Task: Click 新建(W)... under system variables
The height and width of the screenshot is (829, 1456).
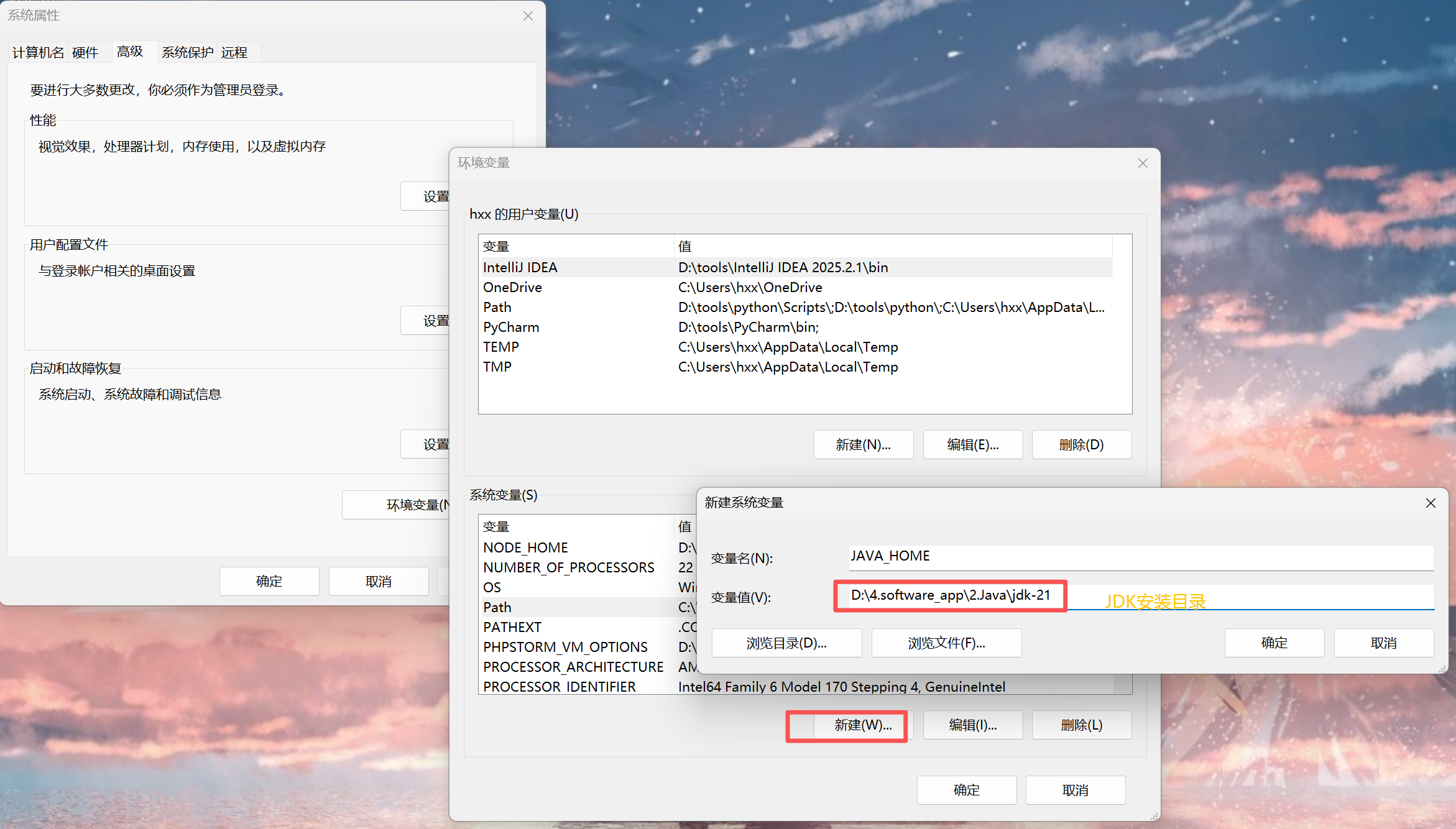Action: [x=862, y=725]
